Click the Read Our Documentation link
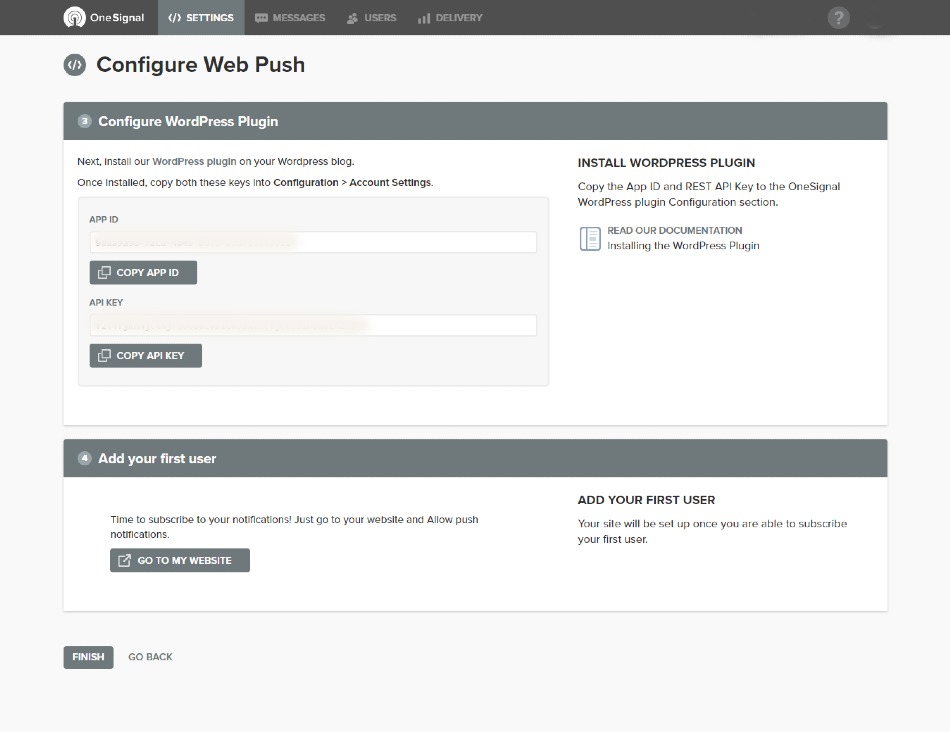This screenshot has height=732, width=950. click(x=675, y=230)
